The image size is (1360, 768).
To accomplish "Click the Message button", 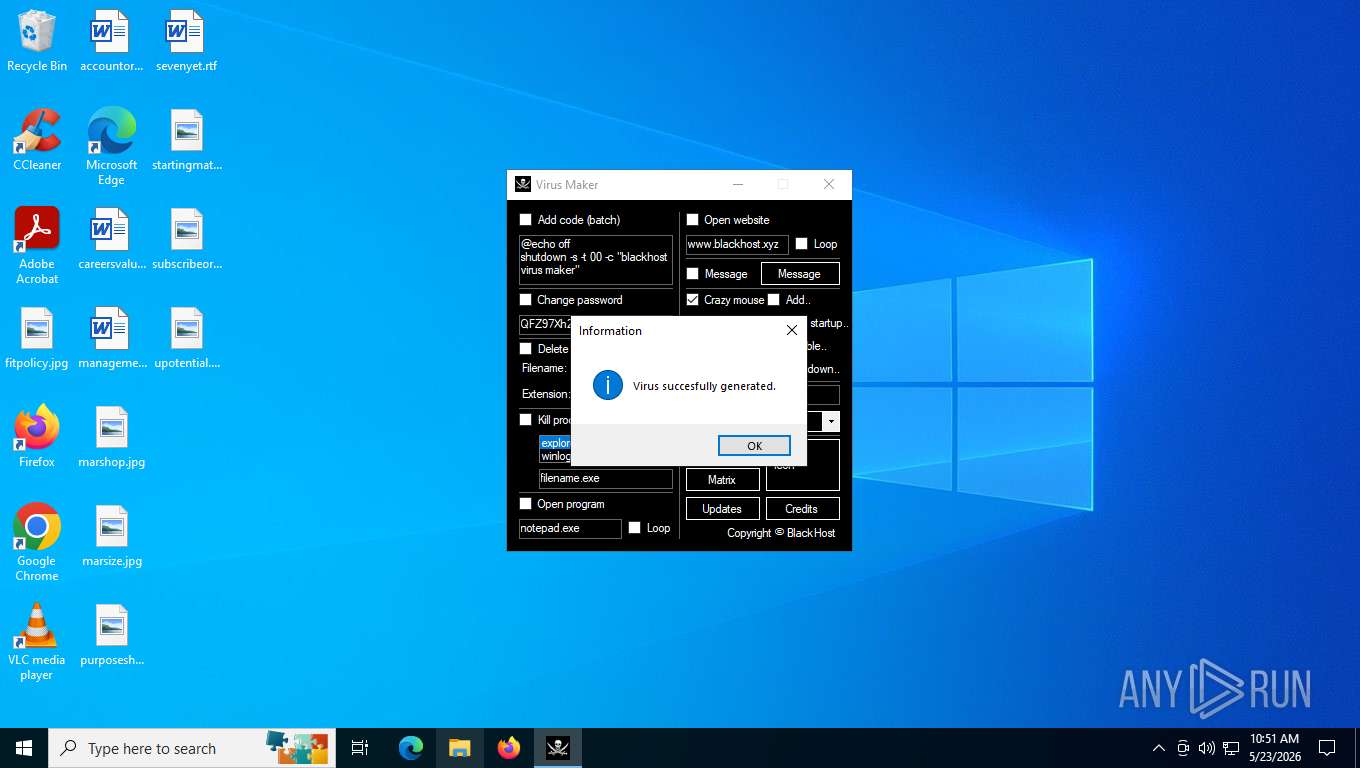I will (800, 274).
